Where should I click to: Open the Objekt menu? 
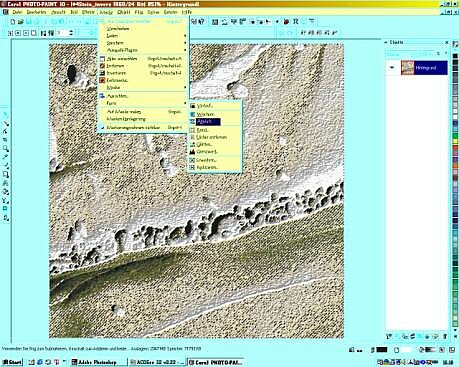(x=124, y=12)
